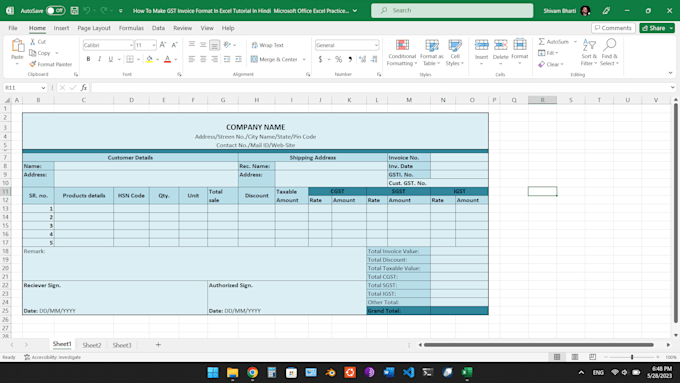
Task: Open Cell Styles gallery
Action: 455,52
